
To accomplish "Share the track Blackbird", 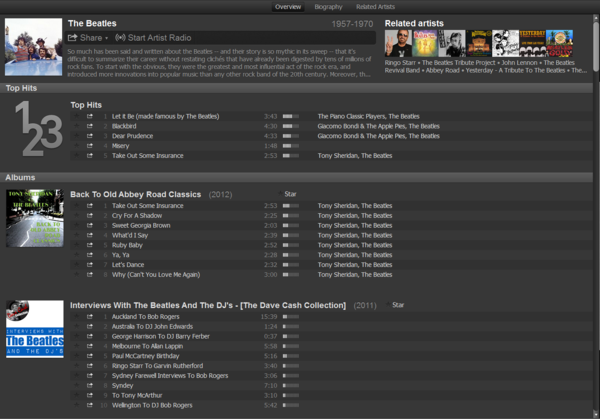I will pyautogui.click(x=90, y=126).
